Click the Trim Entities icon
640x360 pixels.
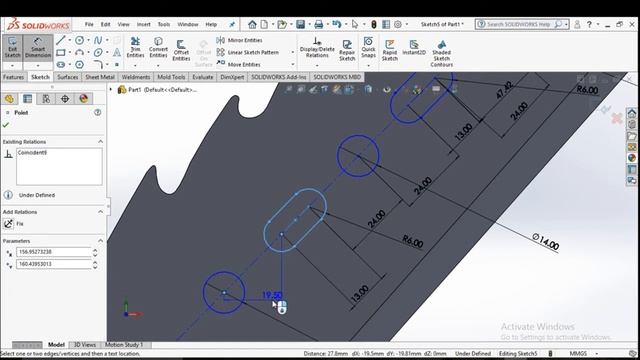135,47
